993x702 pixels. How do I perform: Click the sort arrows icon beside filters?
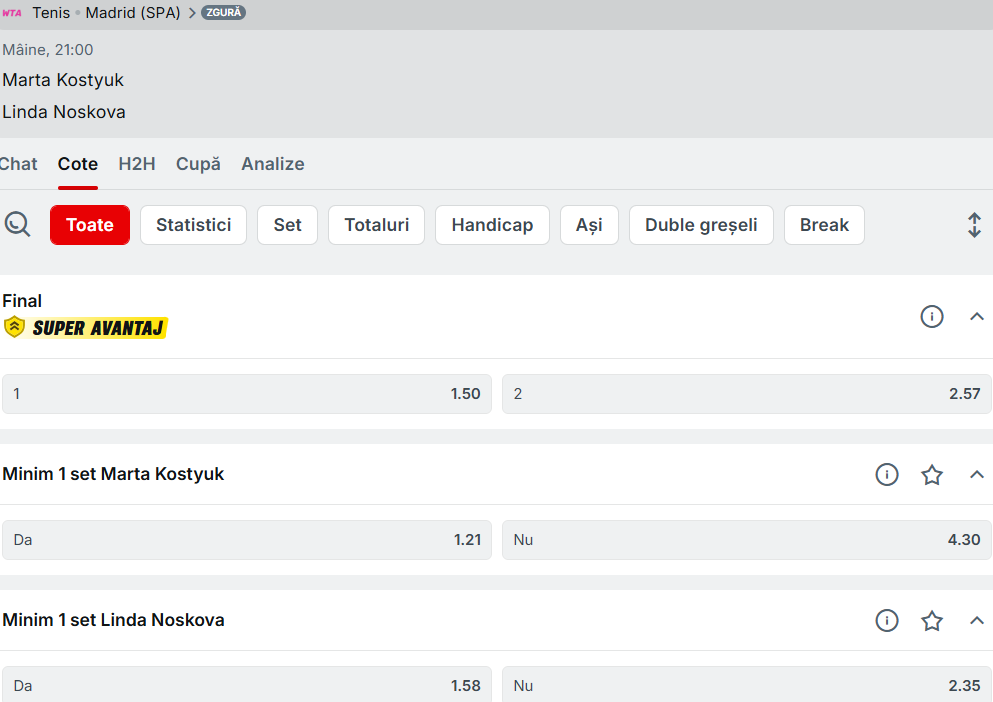[974, 225]
